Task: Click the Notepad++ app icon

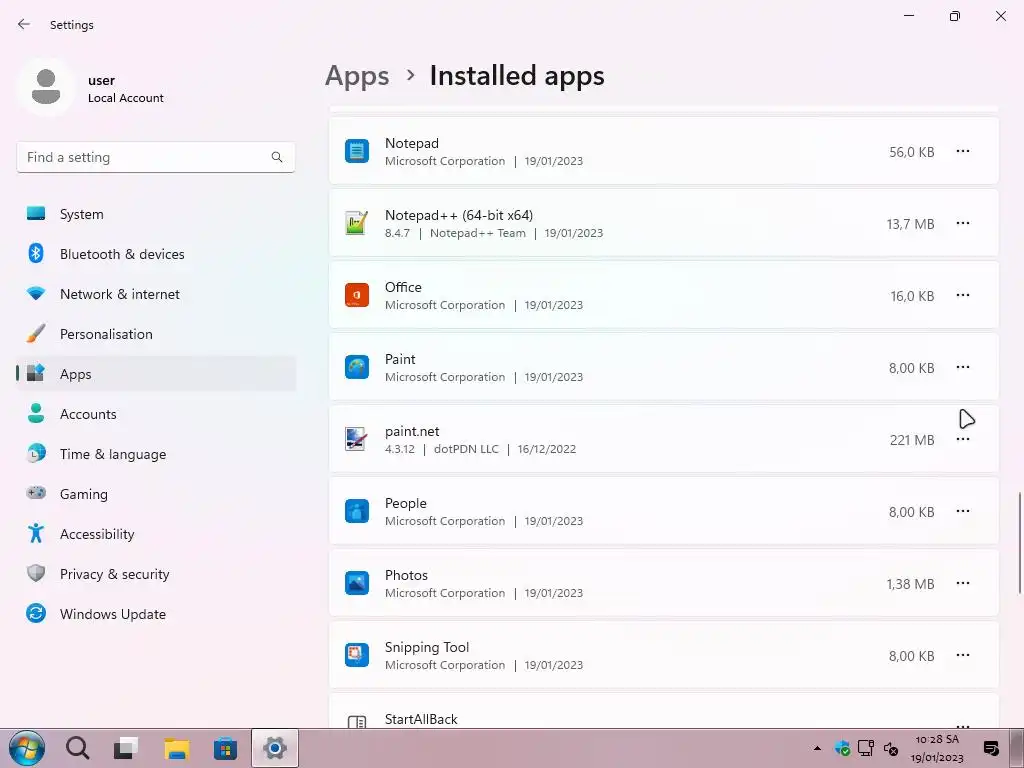Action: tap(357, 223)
